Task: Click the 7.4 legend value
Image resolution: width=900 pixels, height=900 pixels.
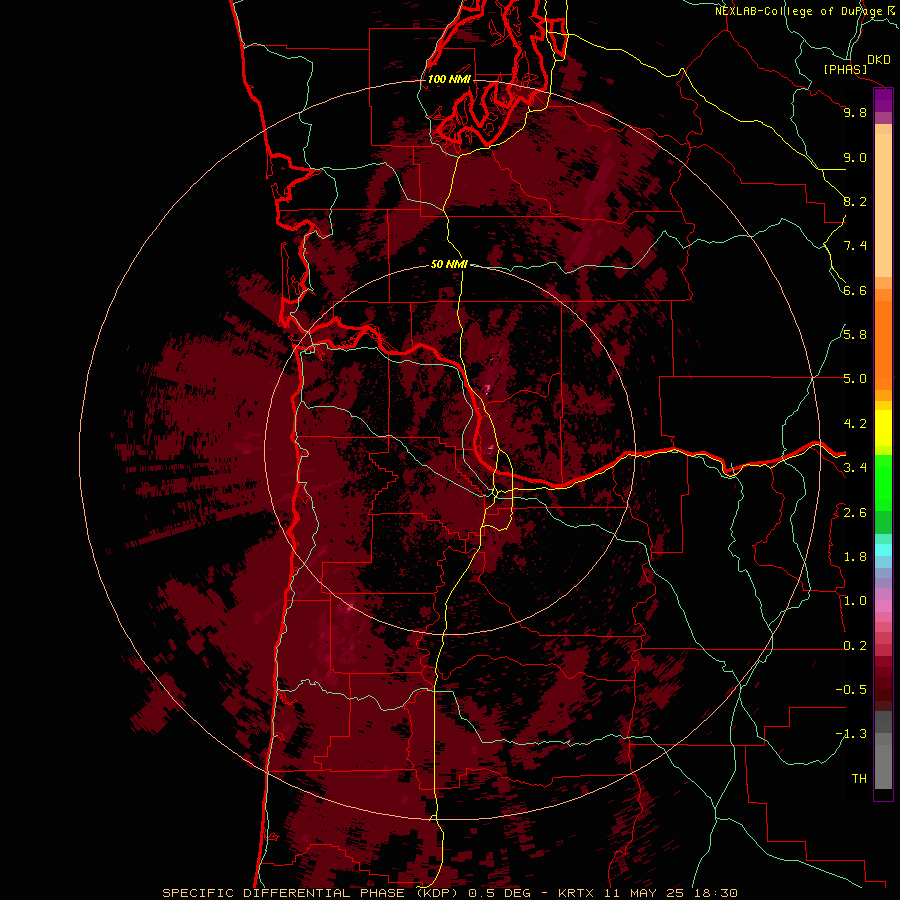Action: point(855,246)
